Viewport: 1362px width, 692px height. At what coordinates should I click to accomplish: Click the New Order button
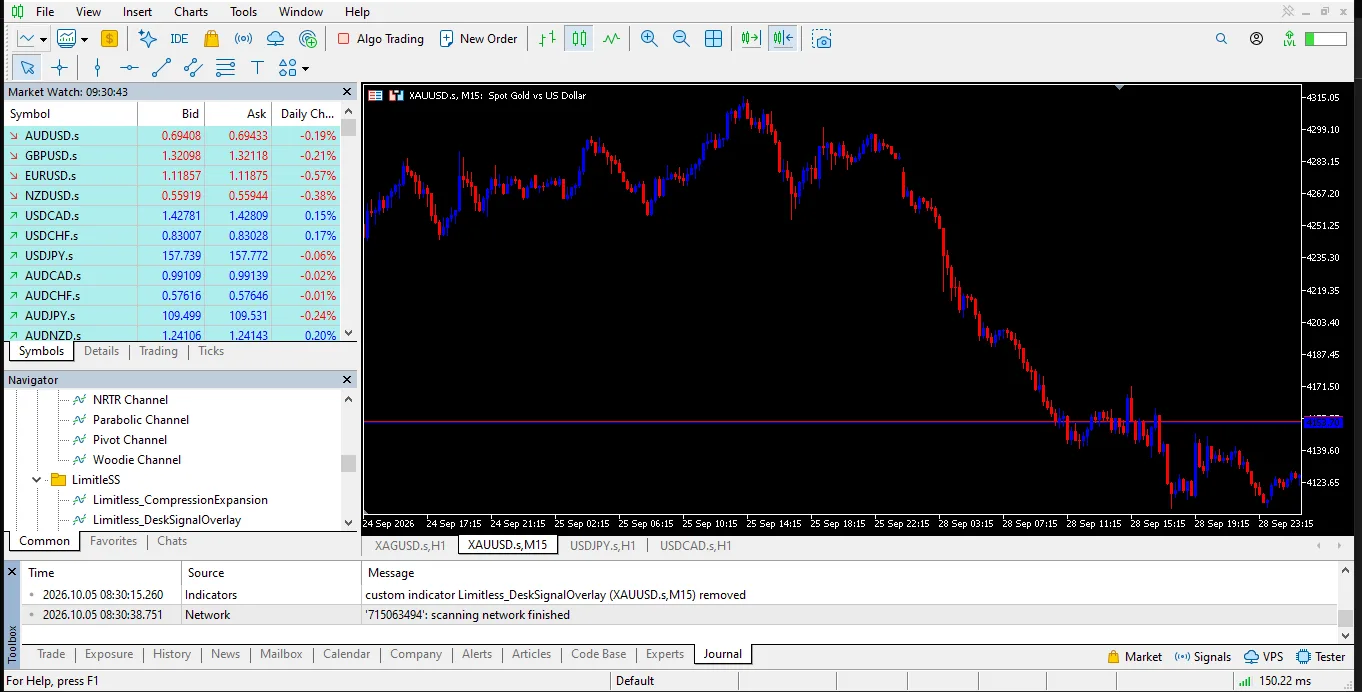tap(478, 39)
